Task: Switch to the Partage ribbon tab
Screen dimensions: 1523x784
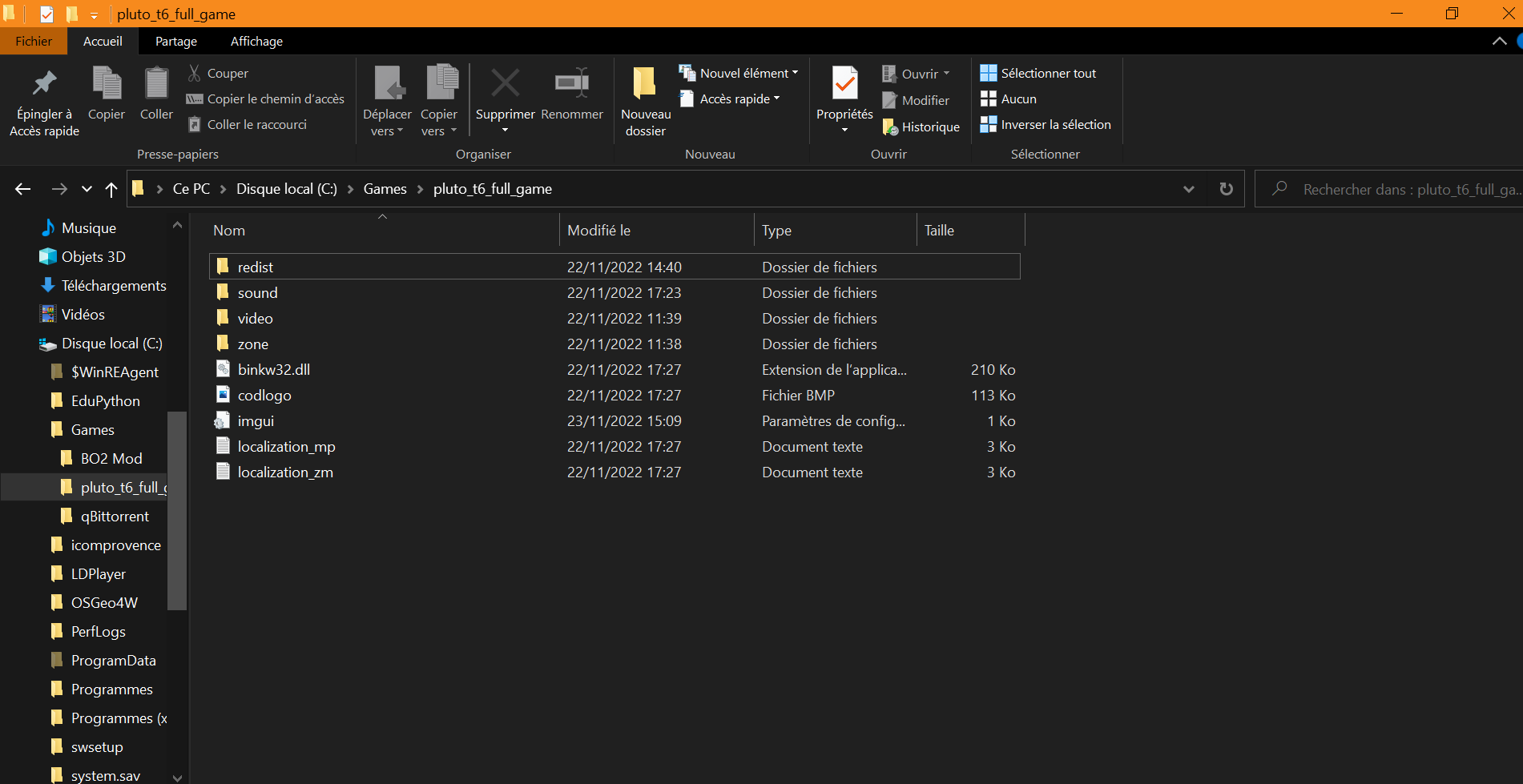Action: (176, 41)
